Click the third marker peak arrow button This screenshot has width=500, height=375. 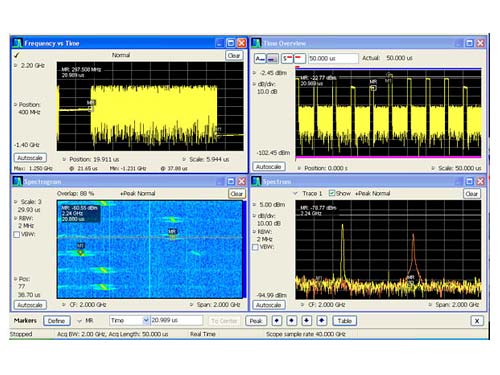[307, 321]
